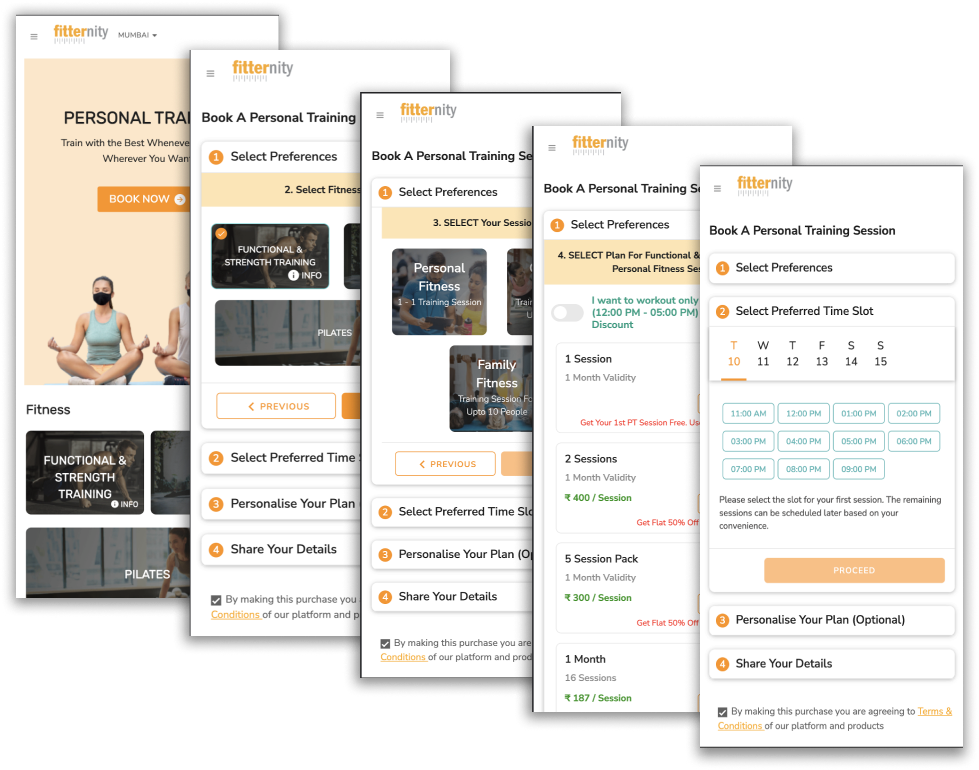This screenshot has height=770, width=979.
Task: Pick the 08:00 PM time slot
Action: (x=804, y=469)
